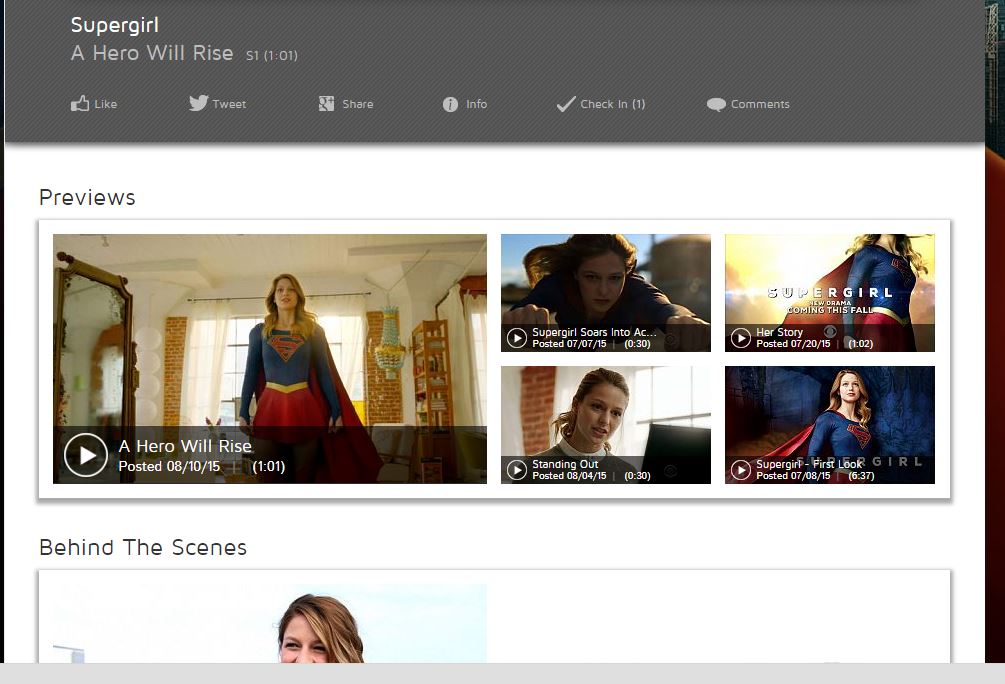Play the Supergirl Soars Into Action clip
The image size is (1005, 684).
click(x=517, y=338)
